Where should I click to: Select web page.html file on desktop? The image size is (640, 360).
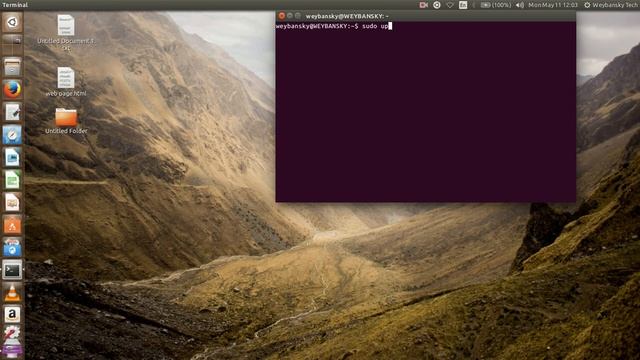click(x=66, y=82)
